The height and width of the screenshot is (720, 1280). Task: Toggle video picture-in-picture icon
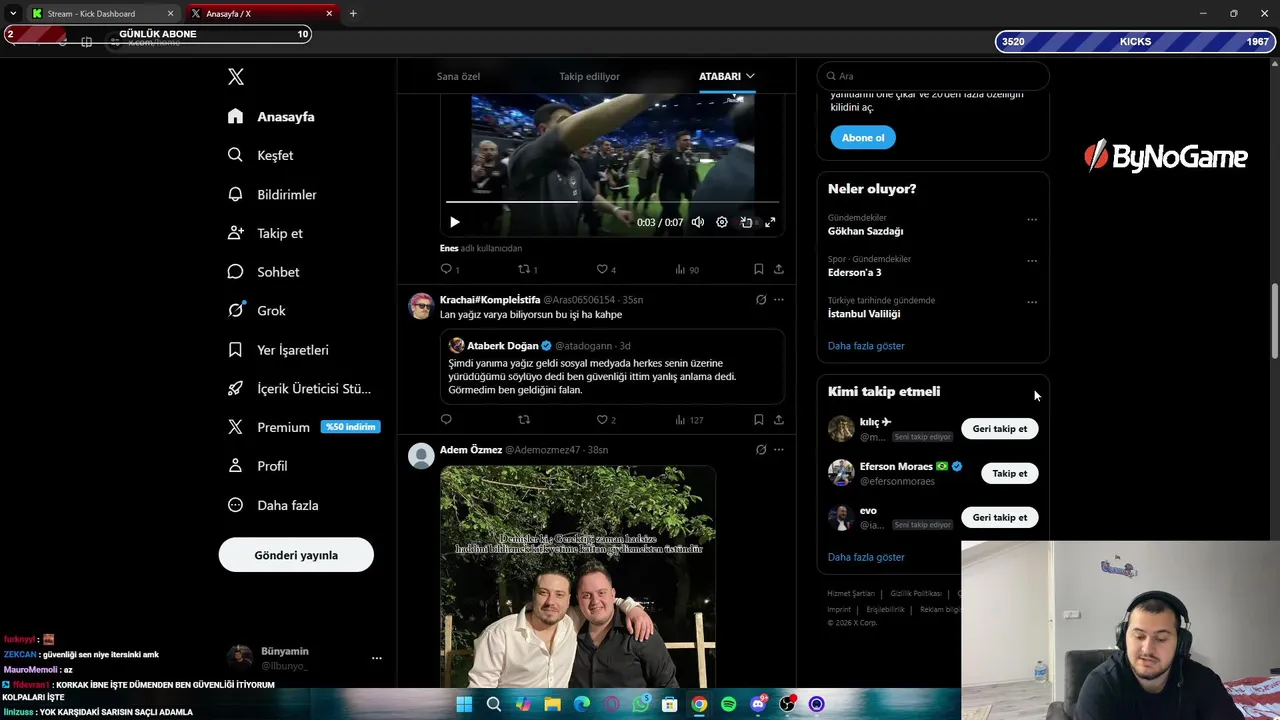pos(746,222)
